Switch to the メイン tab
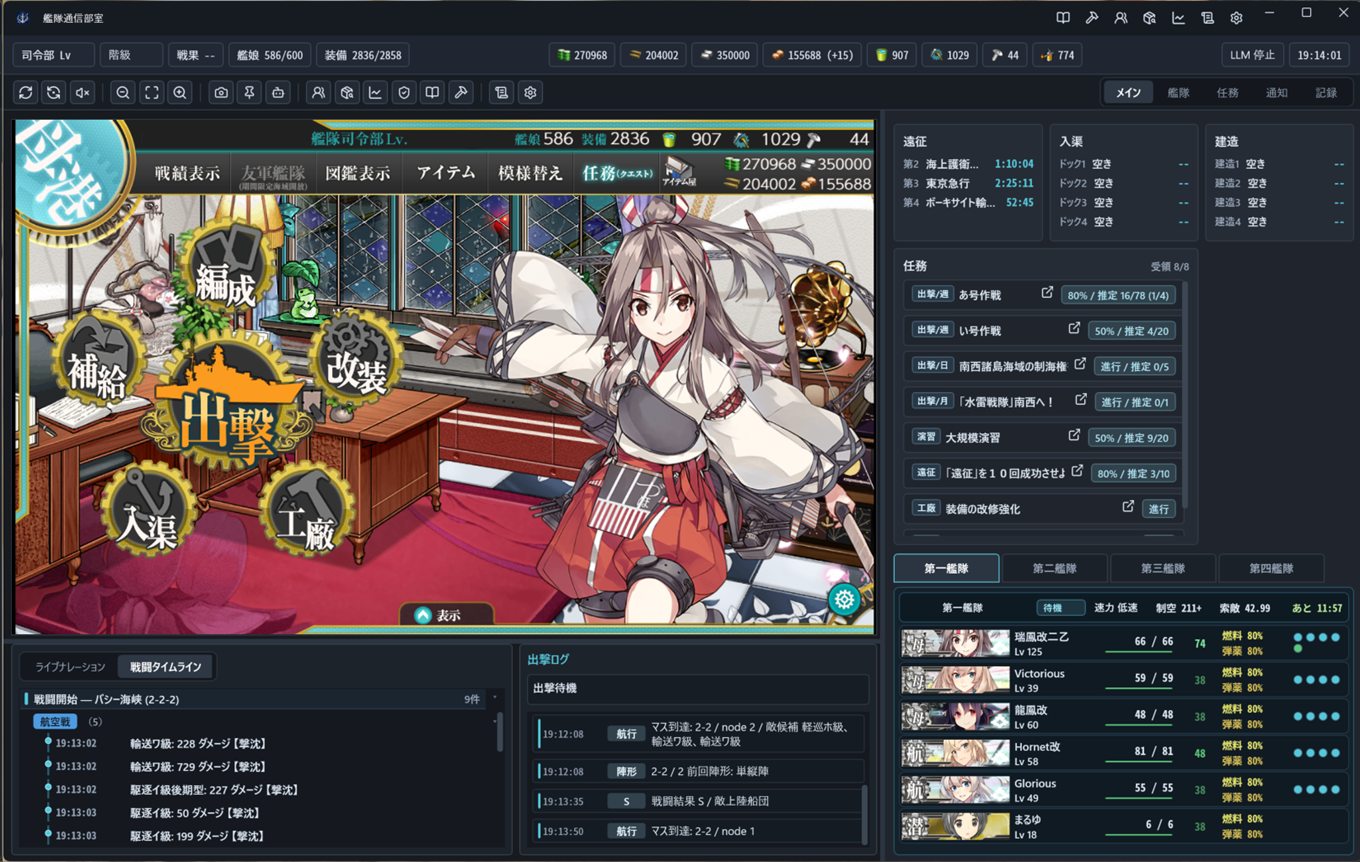The width and height of the screenshot is (1360, 862). (x=1128, y=92)
